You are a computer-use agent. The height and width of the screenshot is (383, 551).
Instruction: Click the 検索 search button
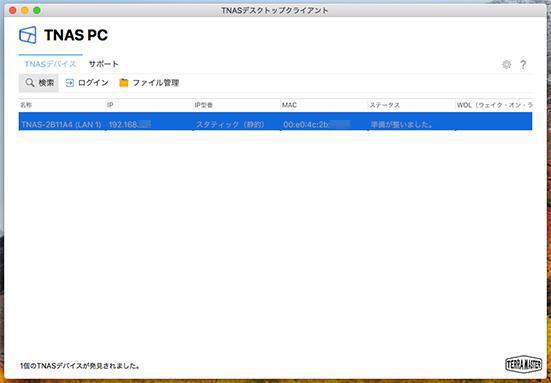point(39,83)
